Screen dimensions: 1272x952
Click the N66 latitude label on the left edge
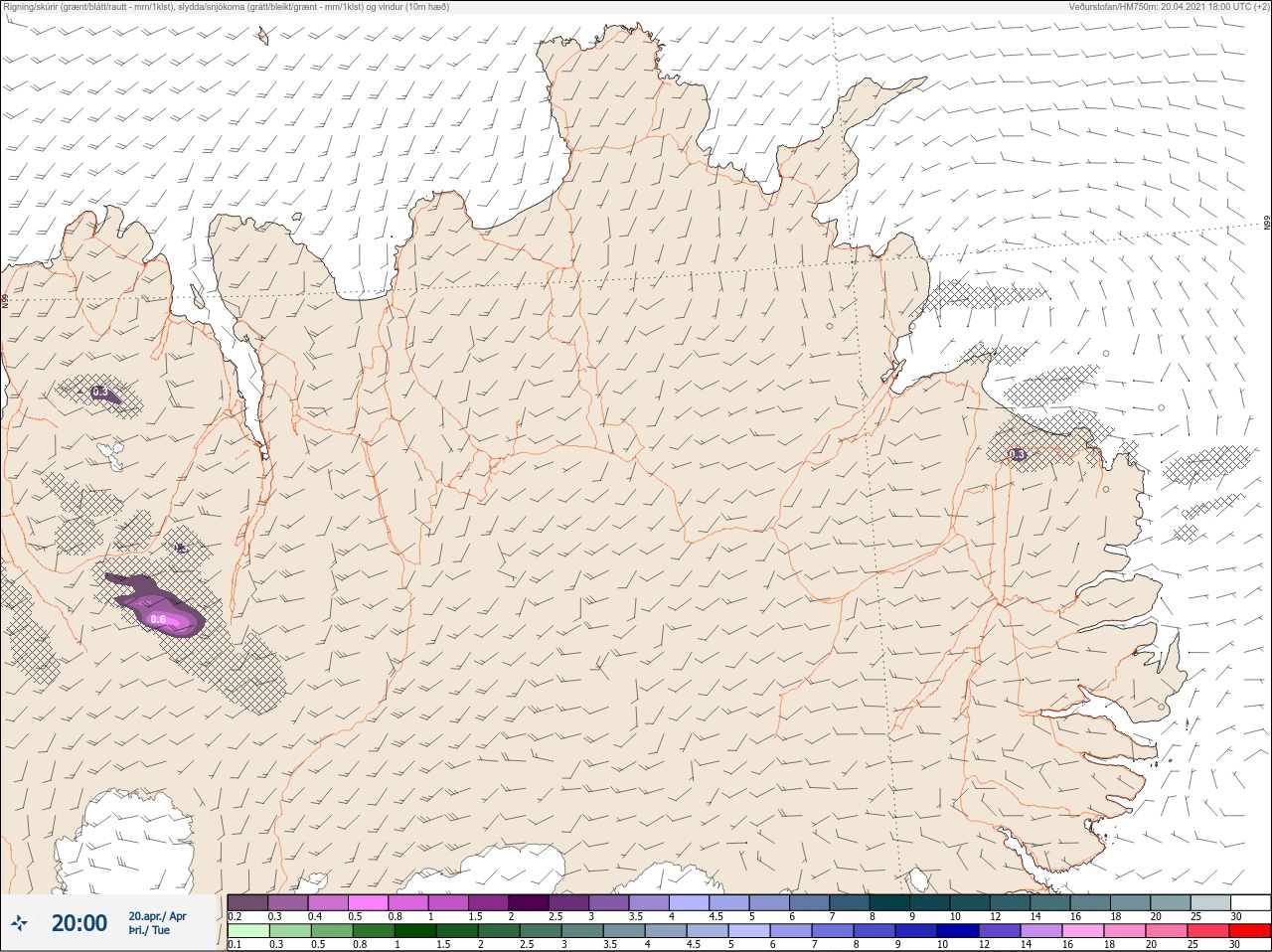click(x=5, y=300)
